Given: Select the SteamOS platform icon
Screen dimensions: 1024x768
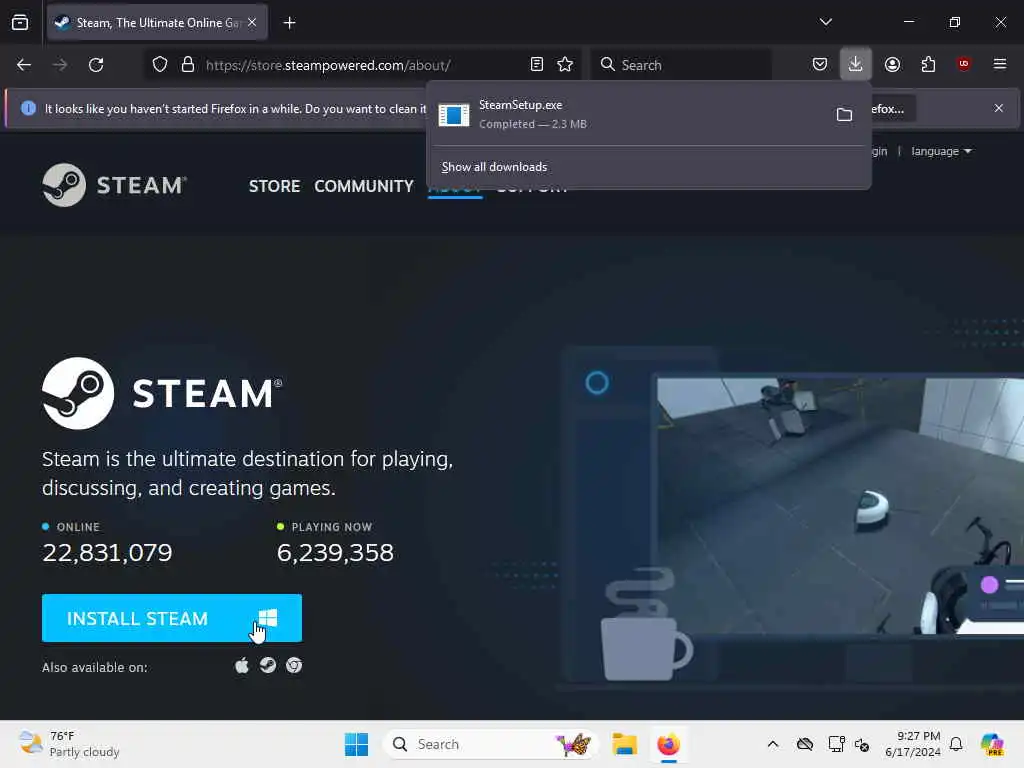Looking at the screenshot, I should pos(268,665).
